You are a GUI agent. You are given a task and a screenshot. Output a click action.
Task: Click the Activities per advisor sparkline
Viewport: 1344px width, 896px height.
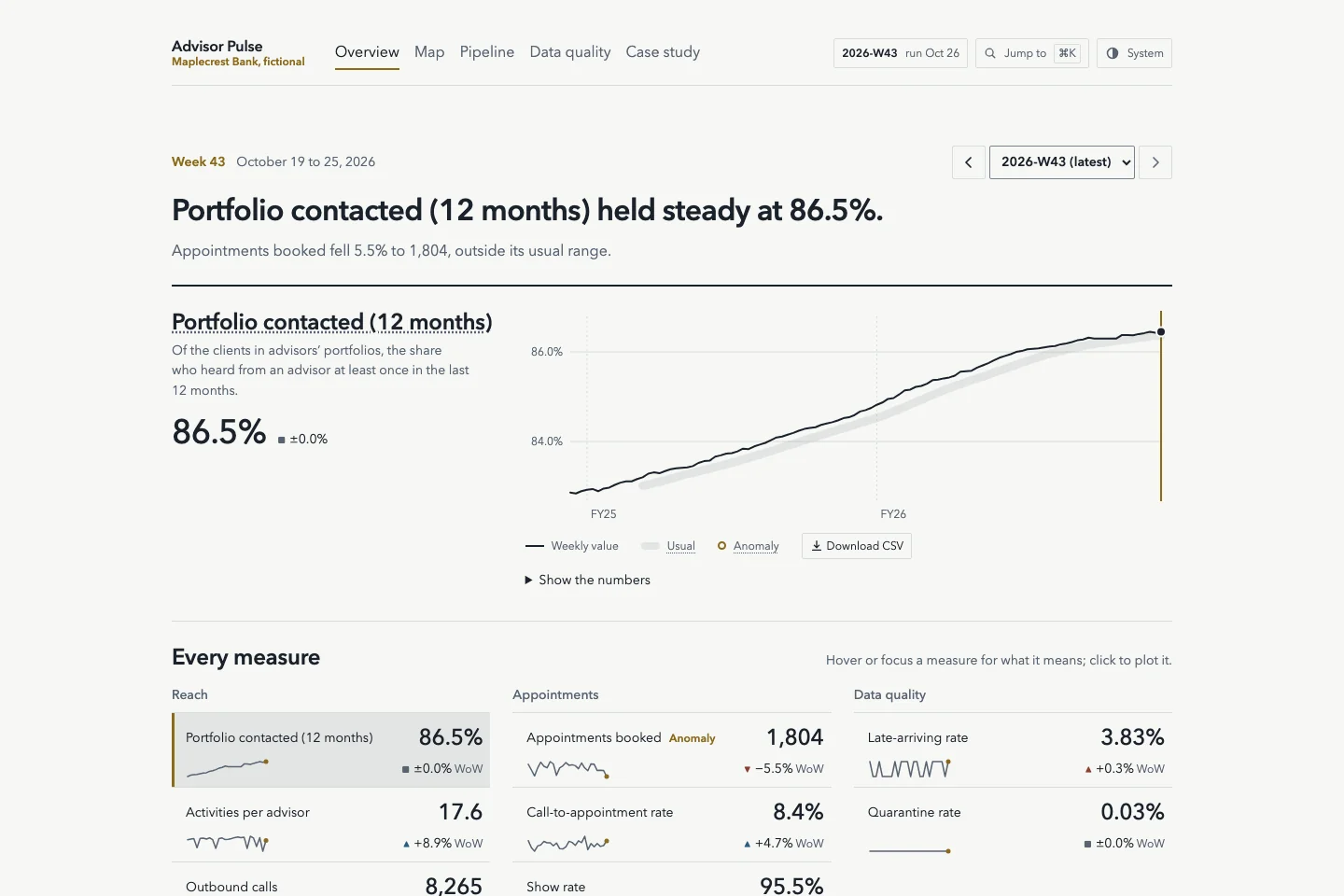227,843
